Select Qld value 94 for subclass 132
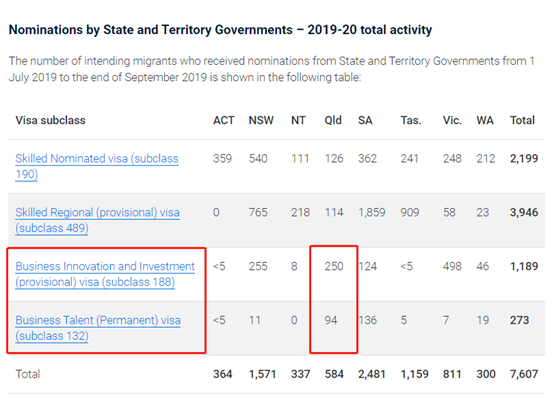 (331, 320)
